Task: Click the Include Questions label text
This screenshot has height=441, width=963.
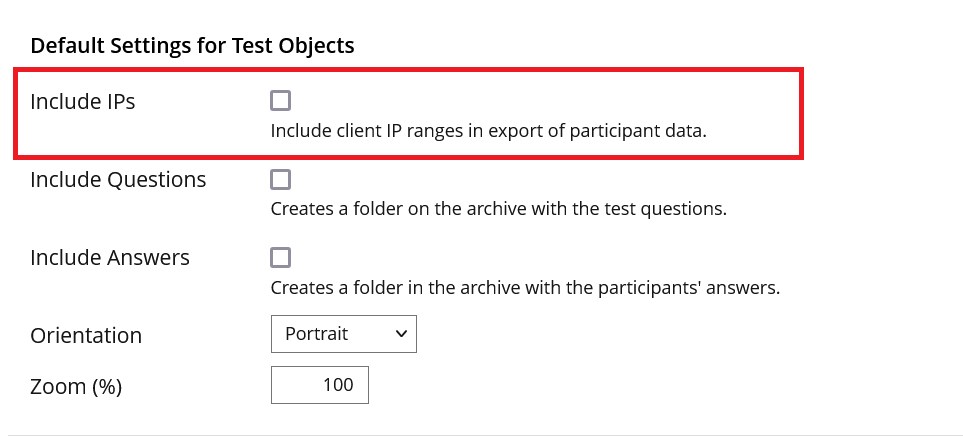Action: (118, 180)
